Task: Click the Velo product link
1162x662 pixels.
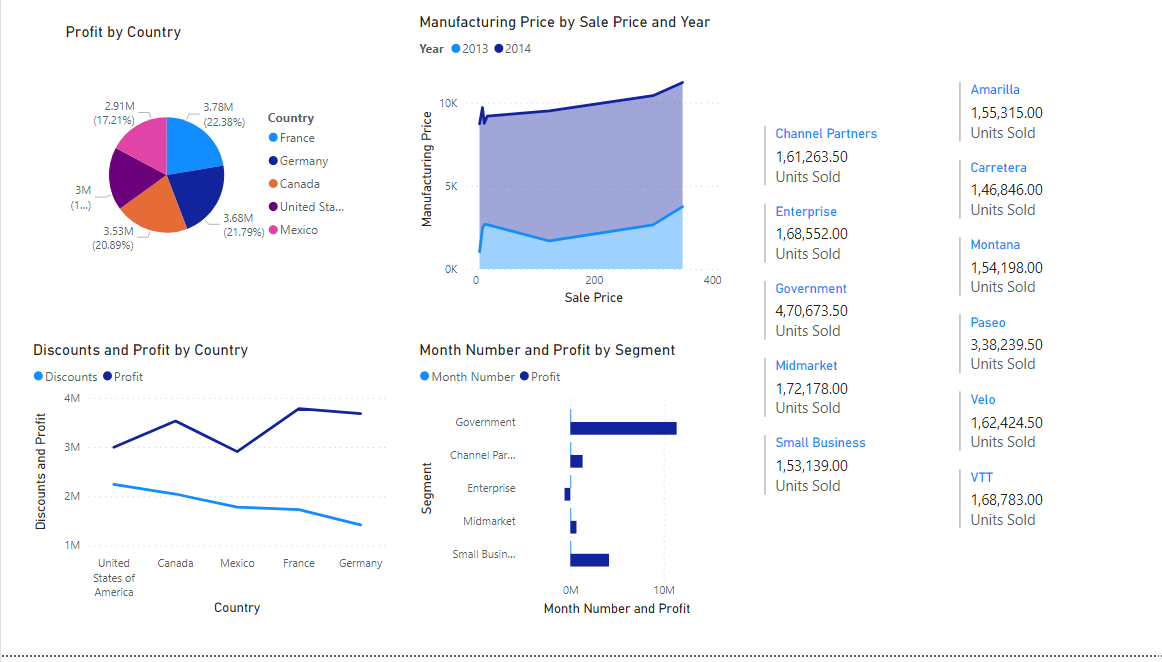Action: pos(982,399)
